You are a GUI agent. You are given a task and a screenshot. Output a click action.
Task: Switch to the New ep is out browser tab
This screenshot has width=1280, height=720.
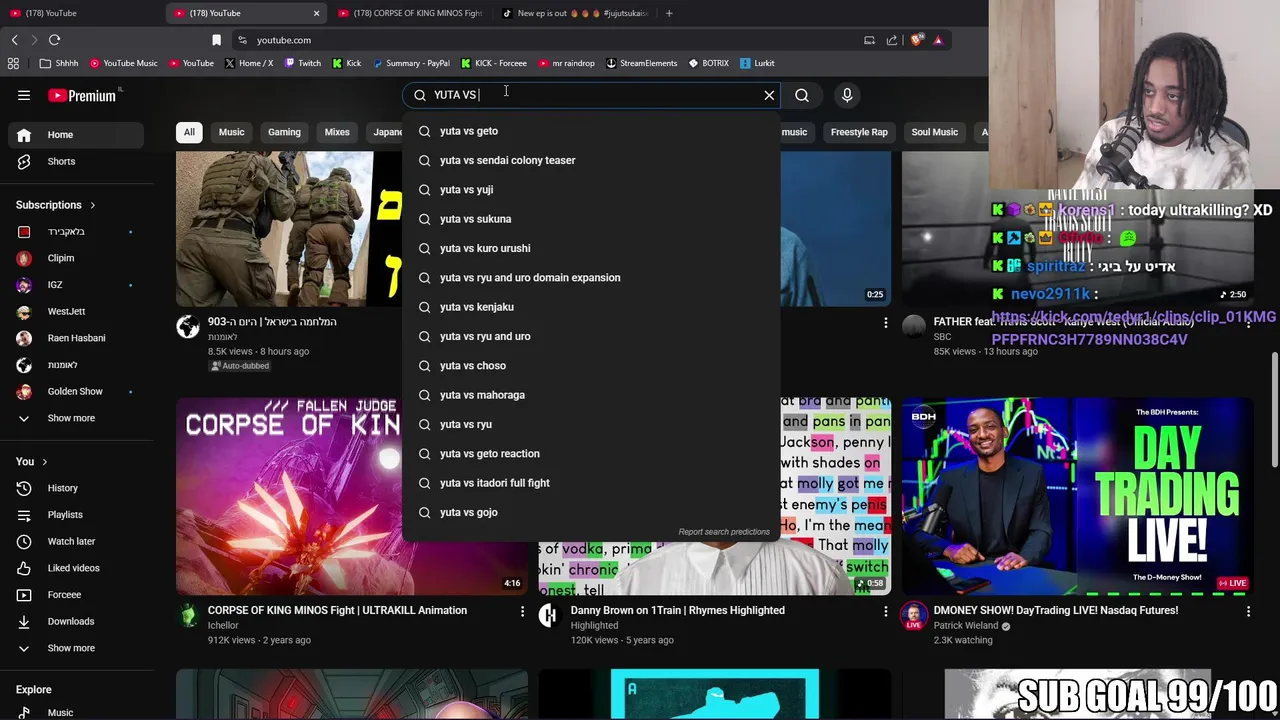coord(575,13)
